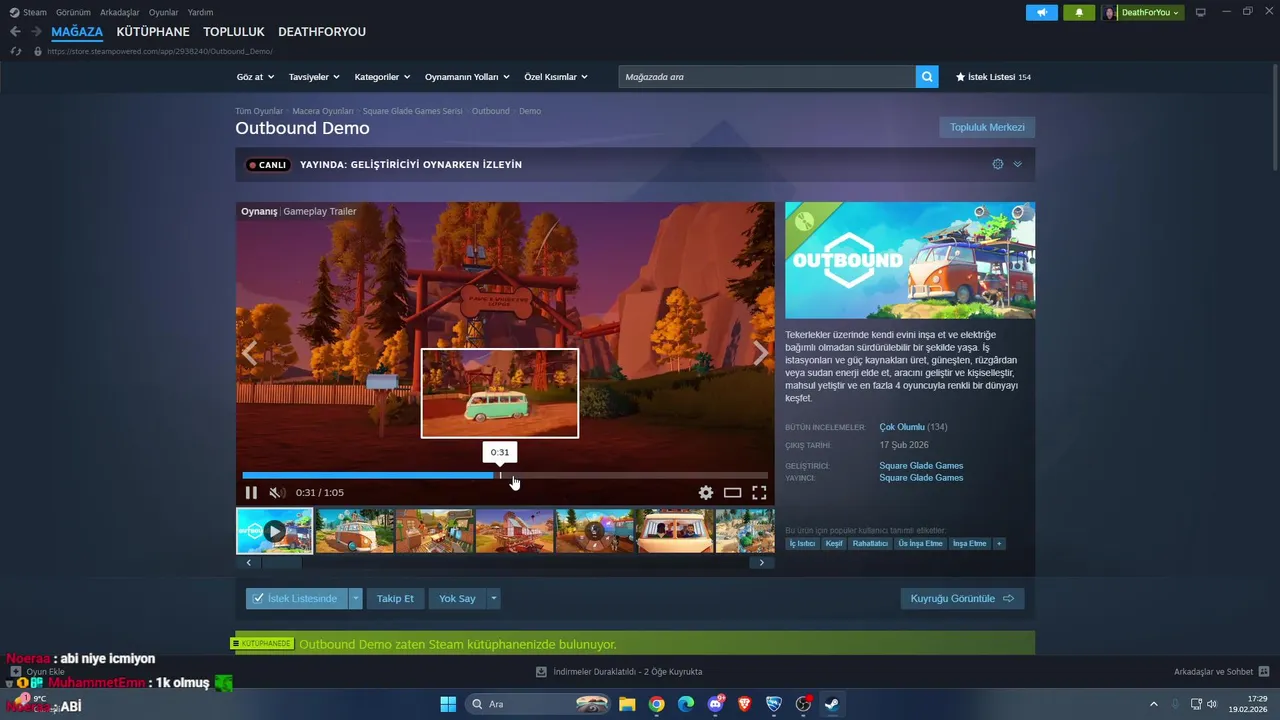The height and width of the screenshot is (720, 1280).
Task: Open the Oyunlar menu
Action: [x=164, y=12]
